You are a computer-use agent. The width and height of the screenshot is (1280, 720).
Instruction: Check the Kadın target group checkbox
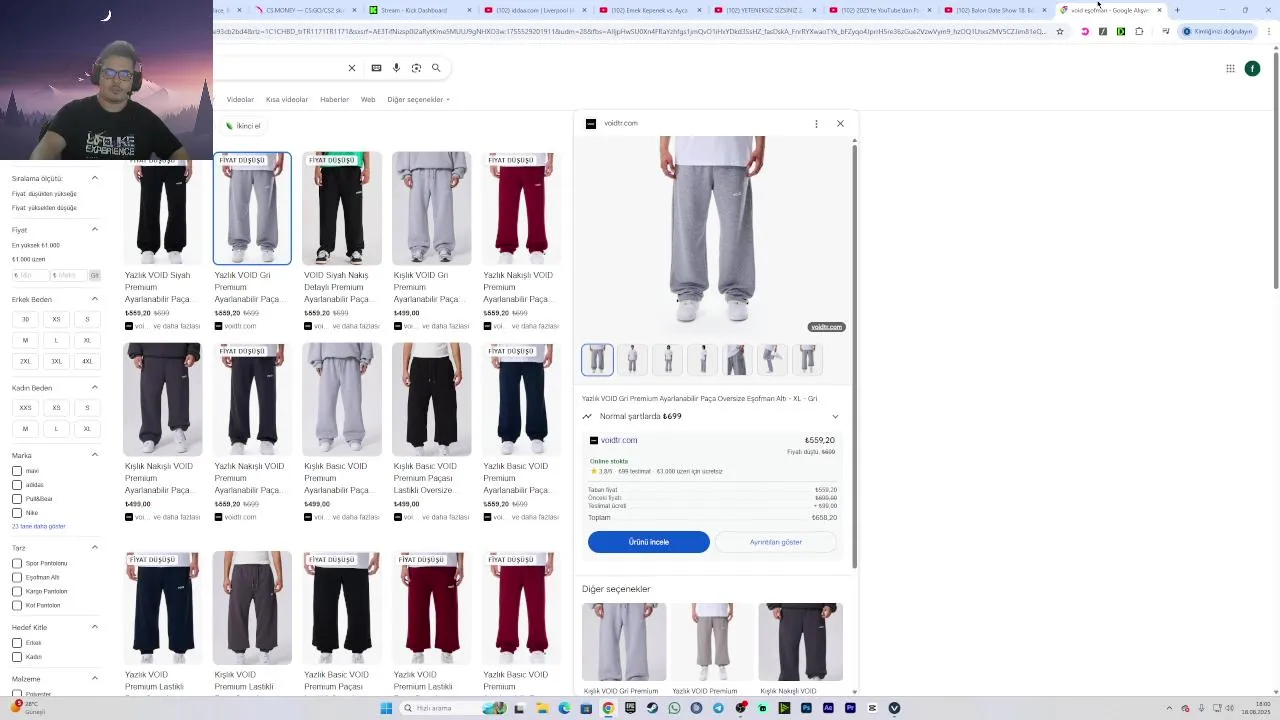point(17,657)
